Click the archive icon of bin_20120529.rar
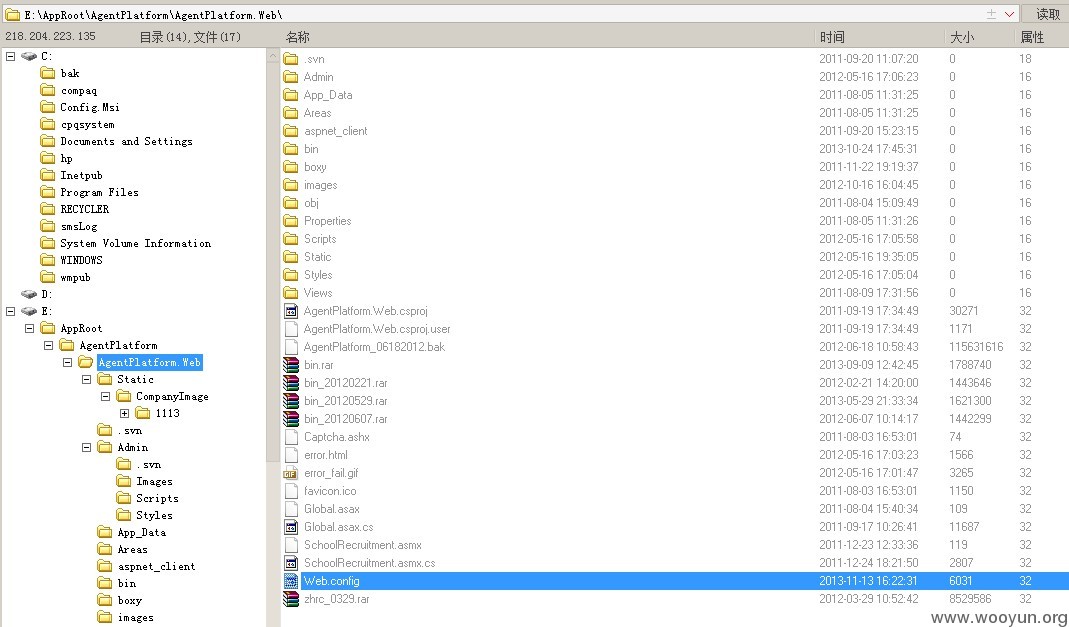The image size is (1069, 627). pyautogui.click(x=291, y=401)
